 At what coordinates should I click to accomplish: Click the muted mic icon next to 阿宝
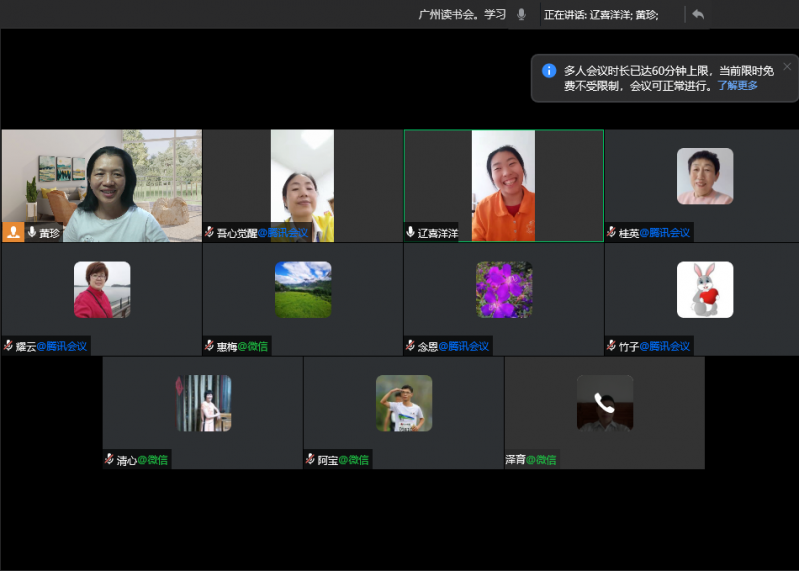click(x=310, y=460)
